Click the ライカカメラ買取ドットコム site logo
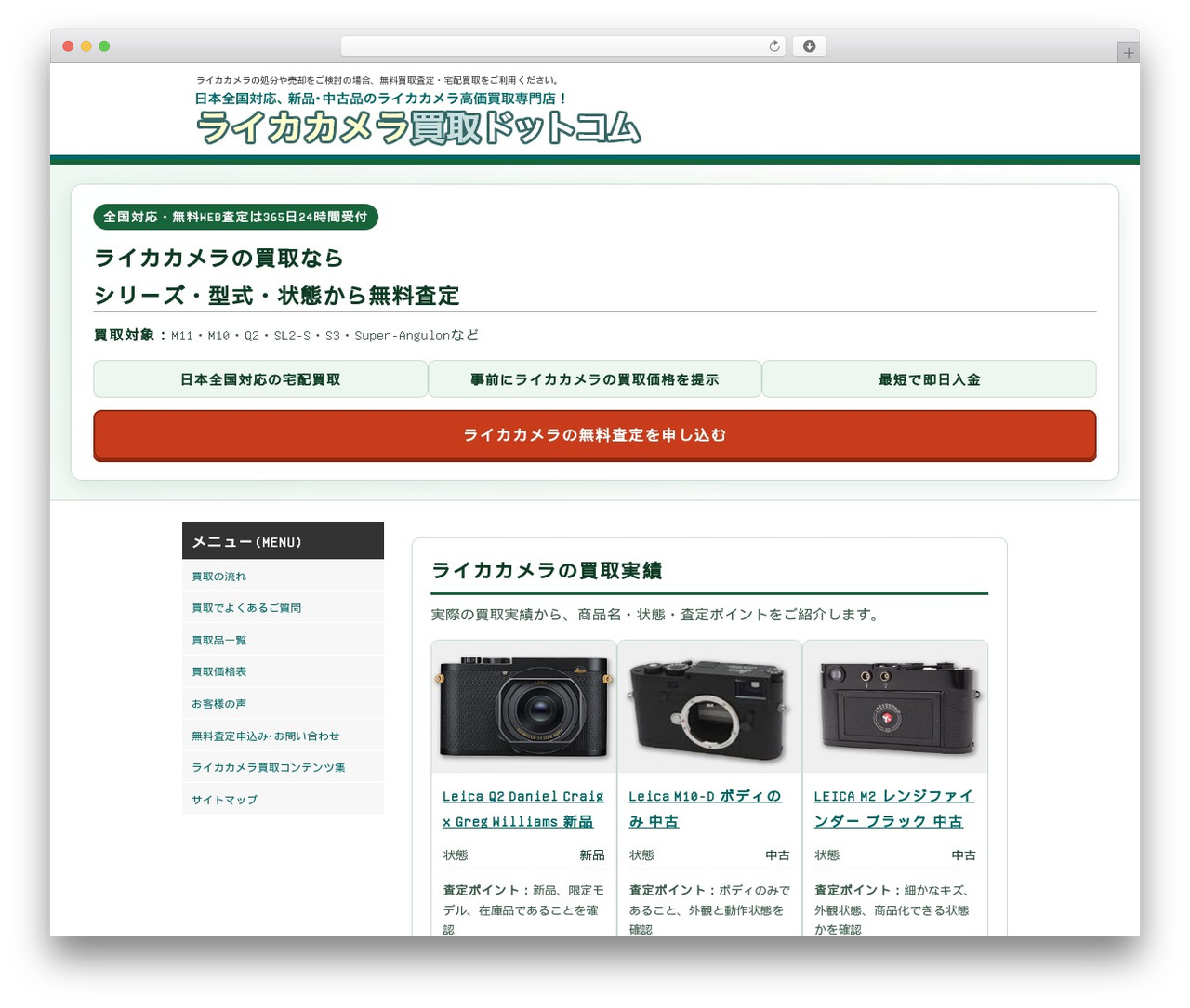This screenshot has width=1190, height=1008. [x=418, y=127]
